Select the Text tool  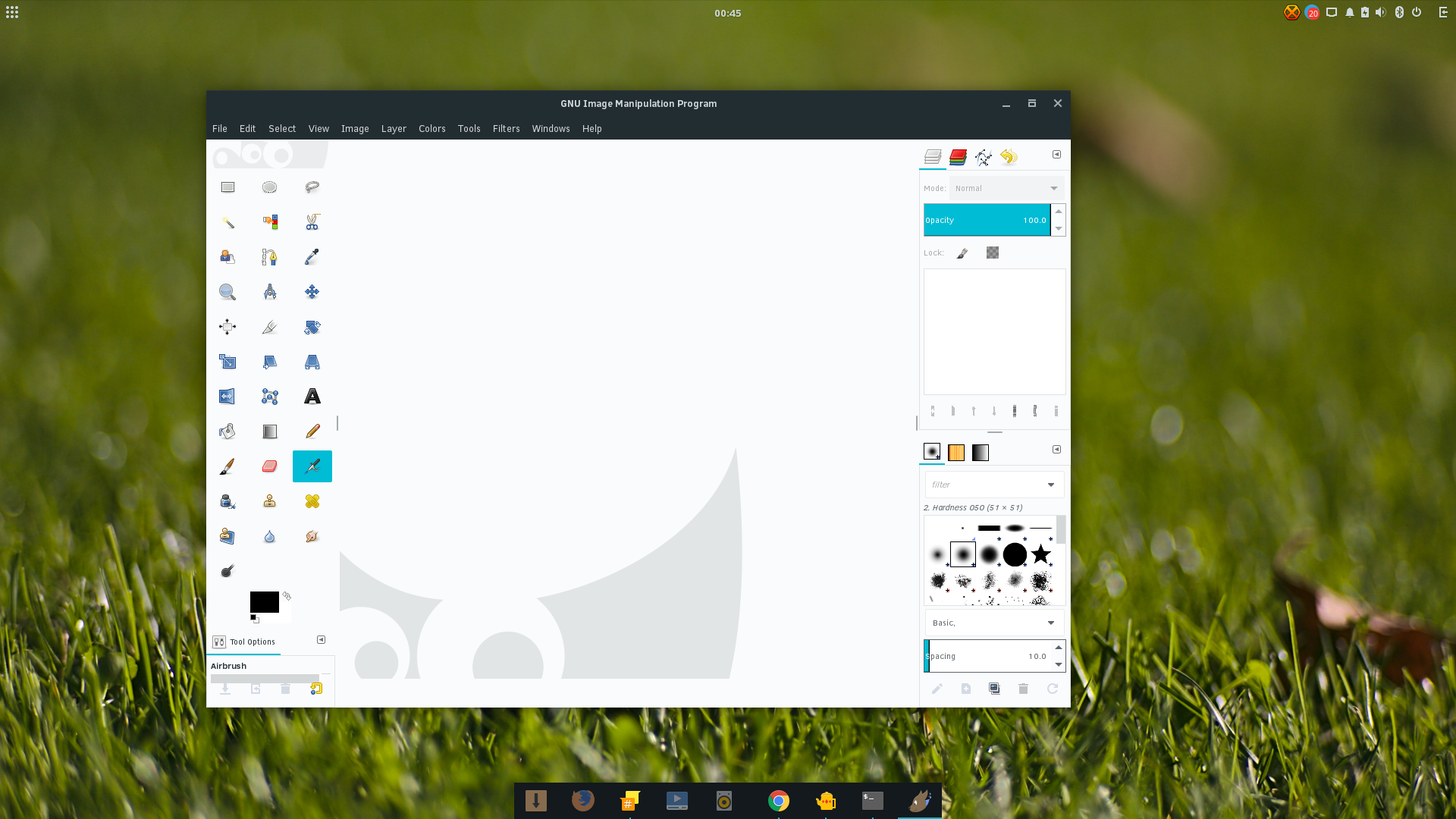(x=312, y=397)
